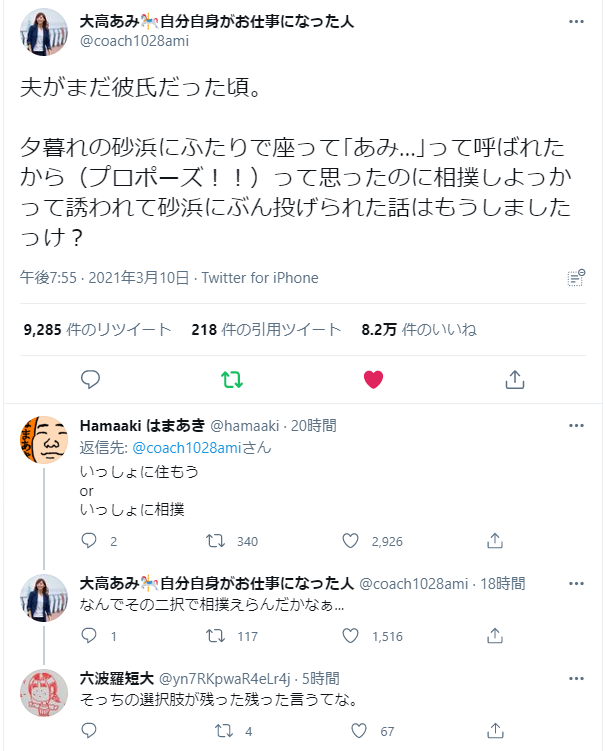The width and height of the screenshot is (605, 751).
Task: Open the @coach1028ami mention link in Hamaaki's reply
Action: [180, 447]
